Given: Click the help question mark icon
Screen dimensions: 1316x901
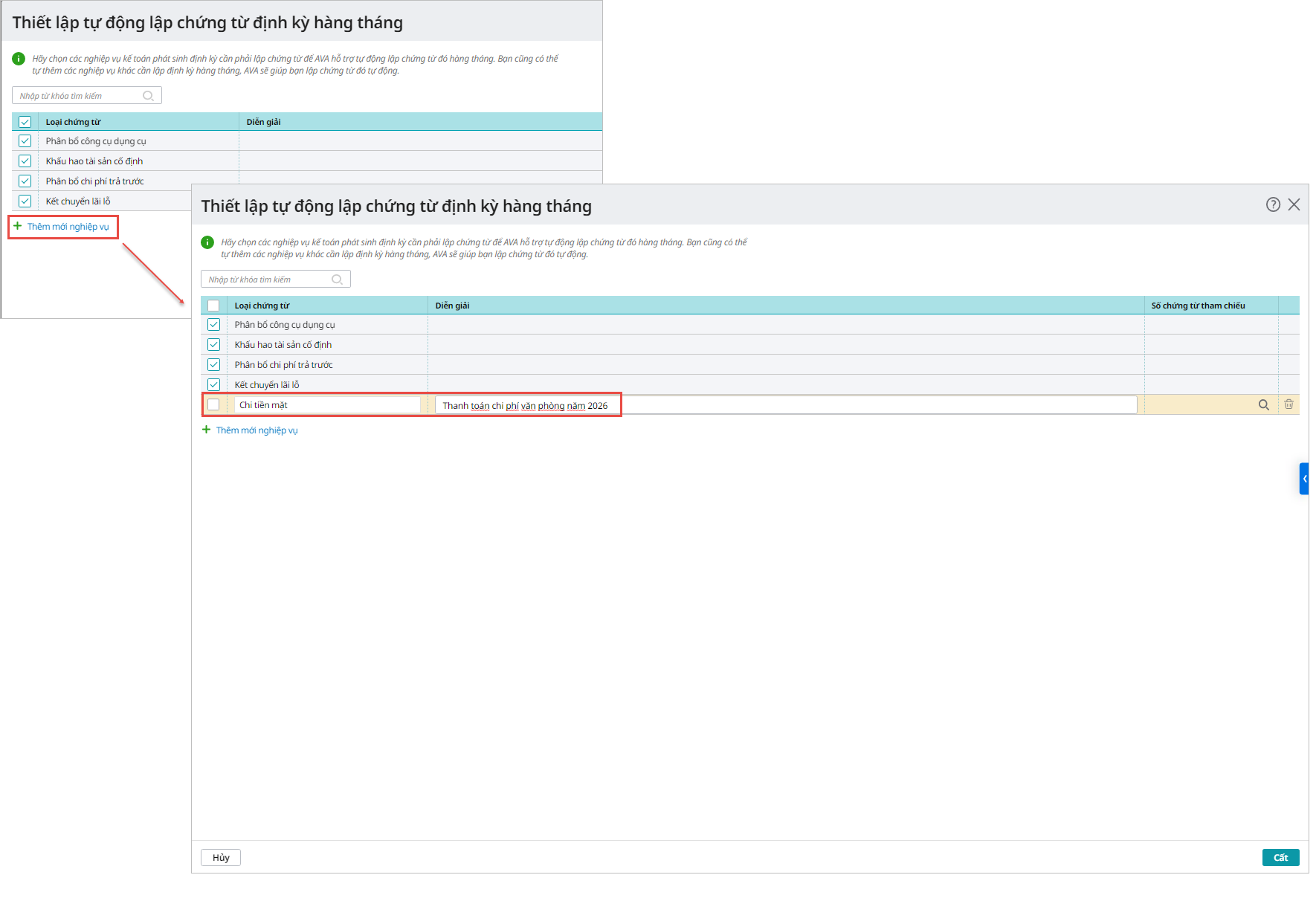Looking at the screenshot, I should (1273, 204).
